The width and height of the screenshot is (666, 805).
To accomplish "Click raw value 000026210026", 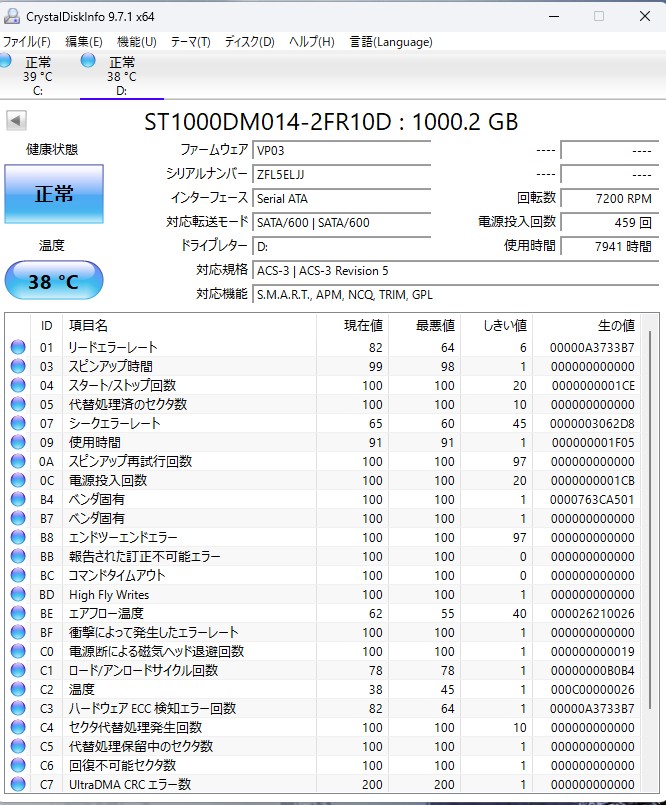I will 593,614.
